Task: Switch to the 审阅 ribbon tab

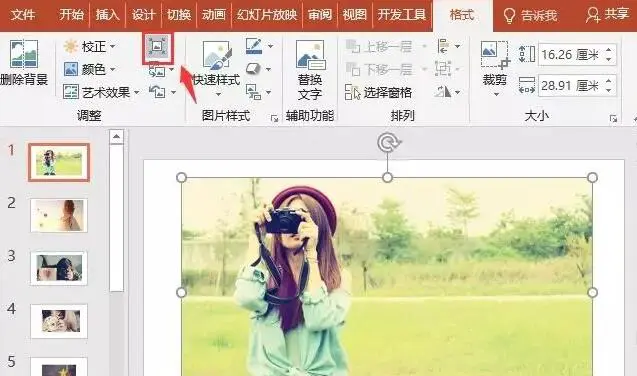Action: click(x=320, y=15)
